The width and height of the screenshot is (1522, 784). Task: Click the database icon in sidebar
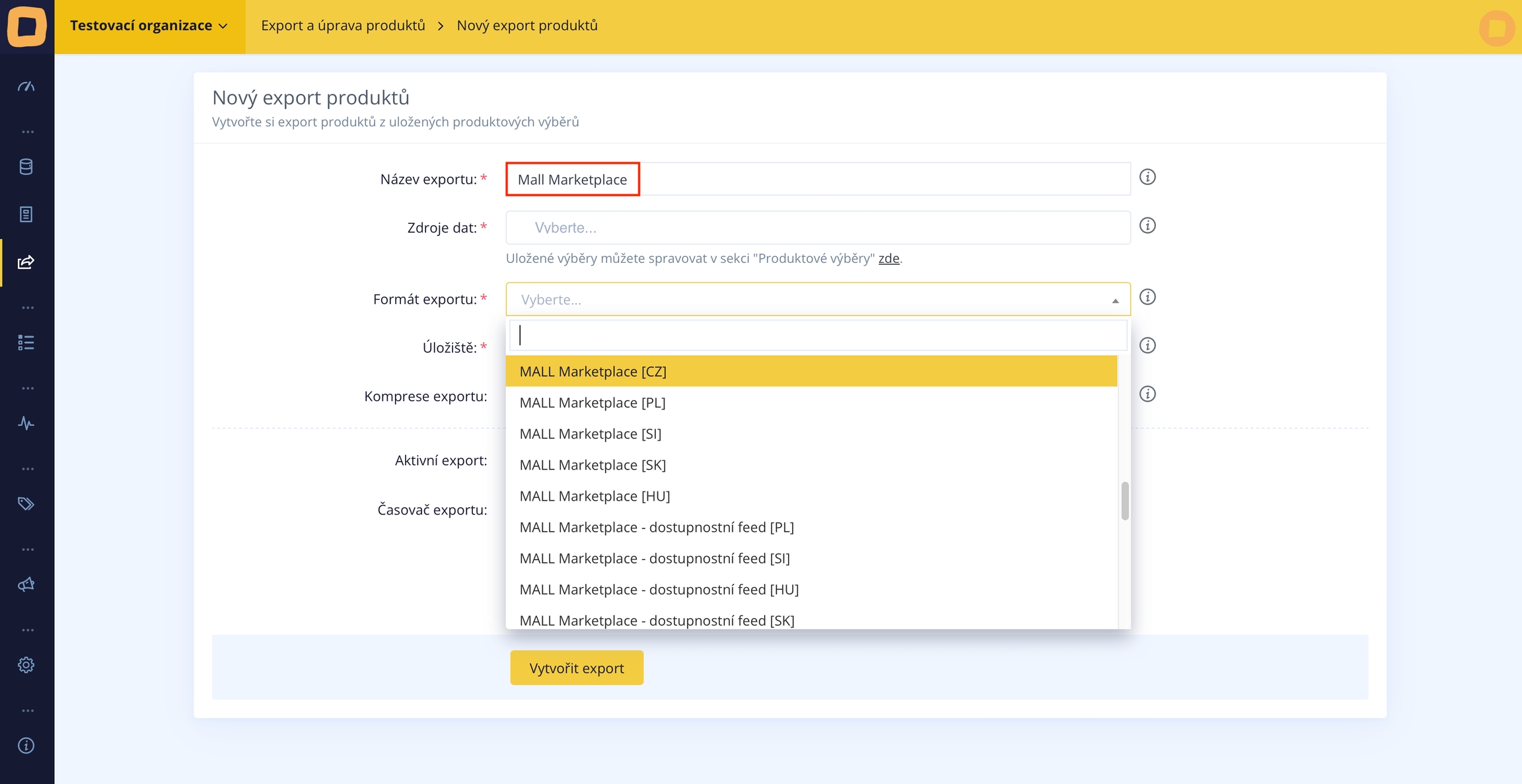pos(26,167)
